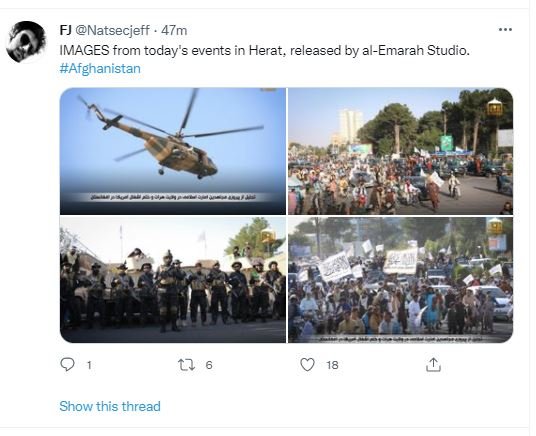Viewport: 536px width, 436px height.
Task: Open FJ's profile avatar picture
Action: click(x=26, y=41)
